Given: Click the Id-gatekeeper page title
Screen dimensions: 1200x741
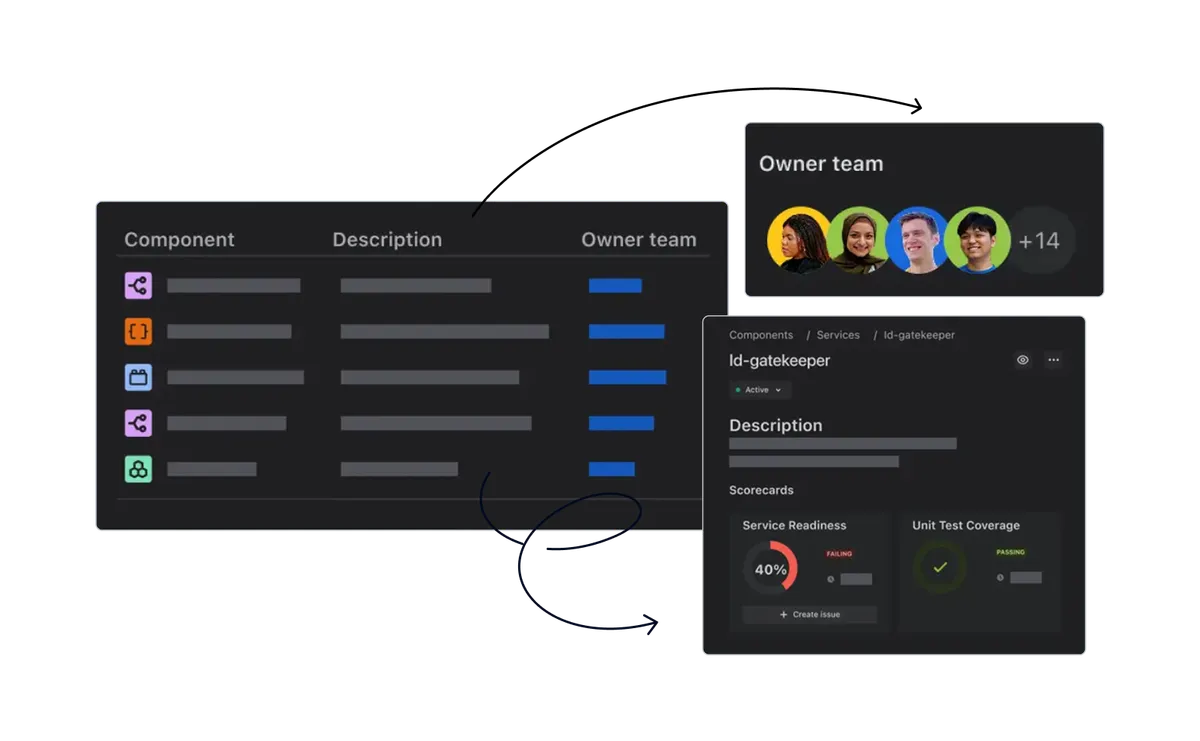Looking at the screenshot, I should (x=780, y=361).
